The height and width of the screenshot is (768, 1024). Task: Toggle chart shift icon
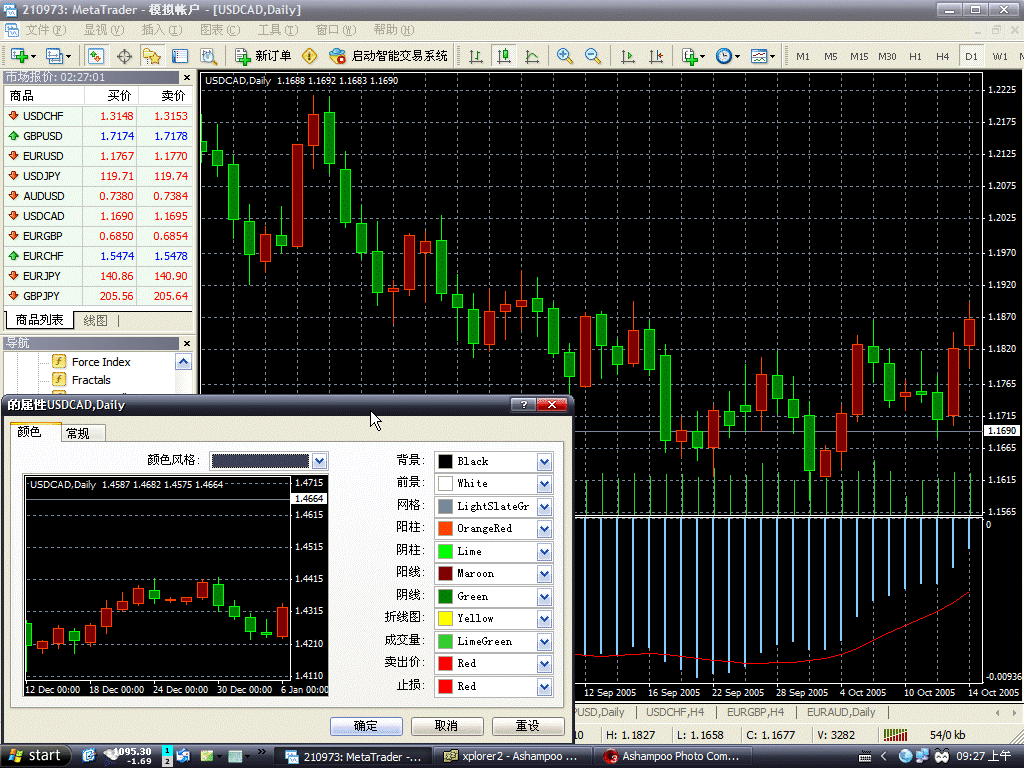coord(656,56)
